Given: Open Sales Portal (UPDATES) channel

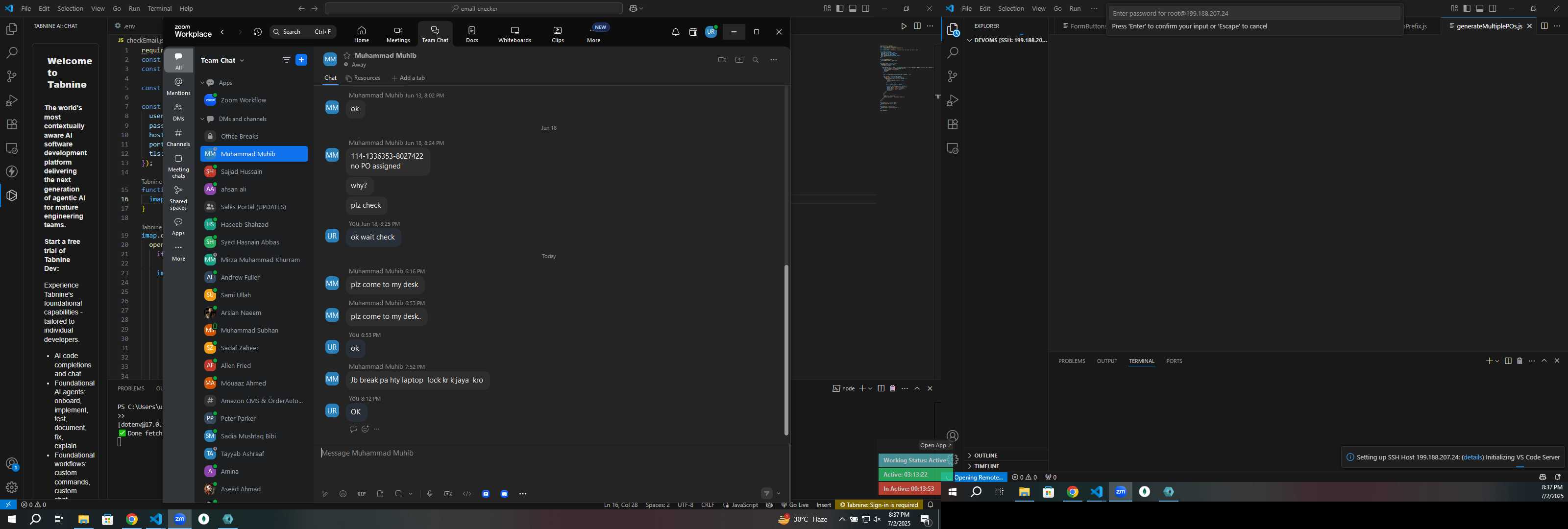Looking at the screenshot, I should click(x=254, y=207).
